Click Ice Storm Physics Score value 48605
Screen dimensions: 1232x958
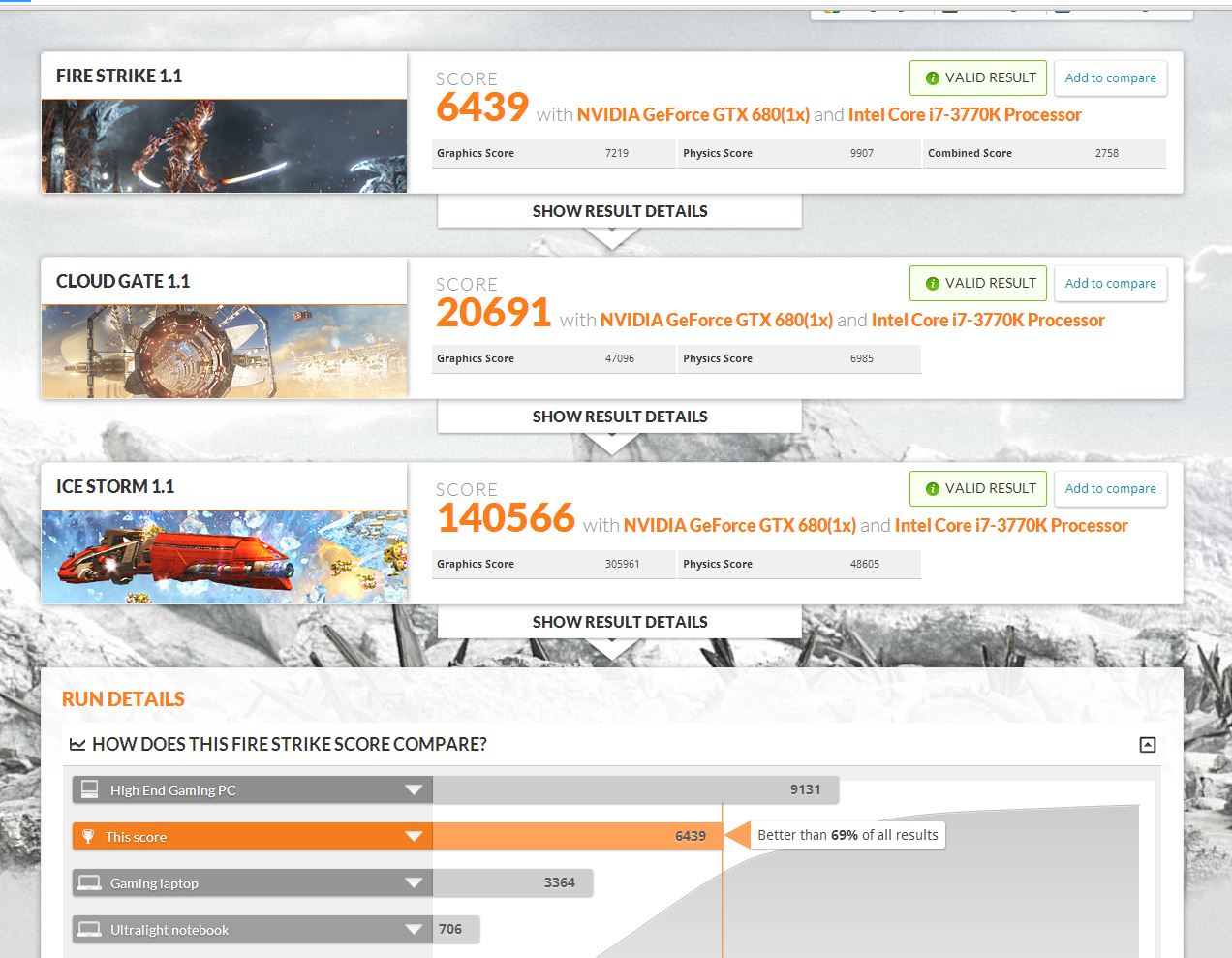click(x=865, y=564)
